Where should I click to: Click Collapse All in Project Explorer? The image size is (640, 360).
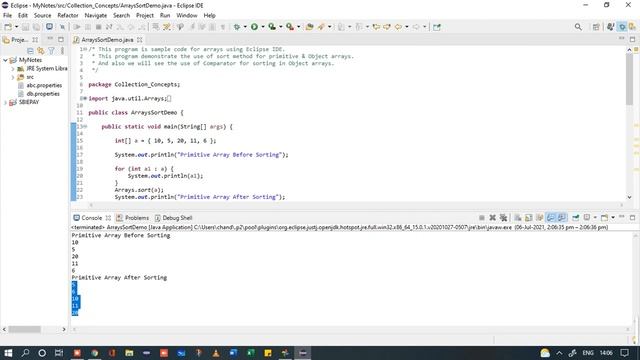coord(30,51)
